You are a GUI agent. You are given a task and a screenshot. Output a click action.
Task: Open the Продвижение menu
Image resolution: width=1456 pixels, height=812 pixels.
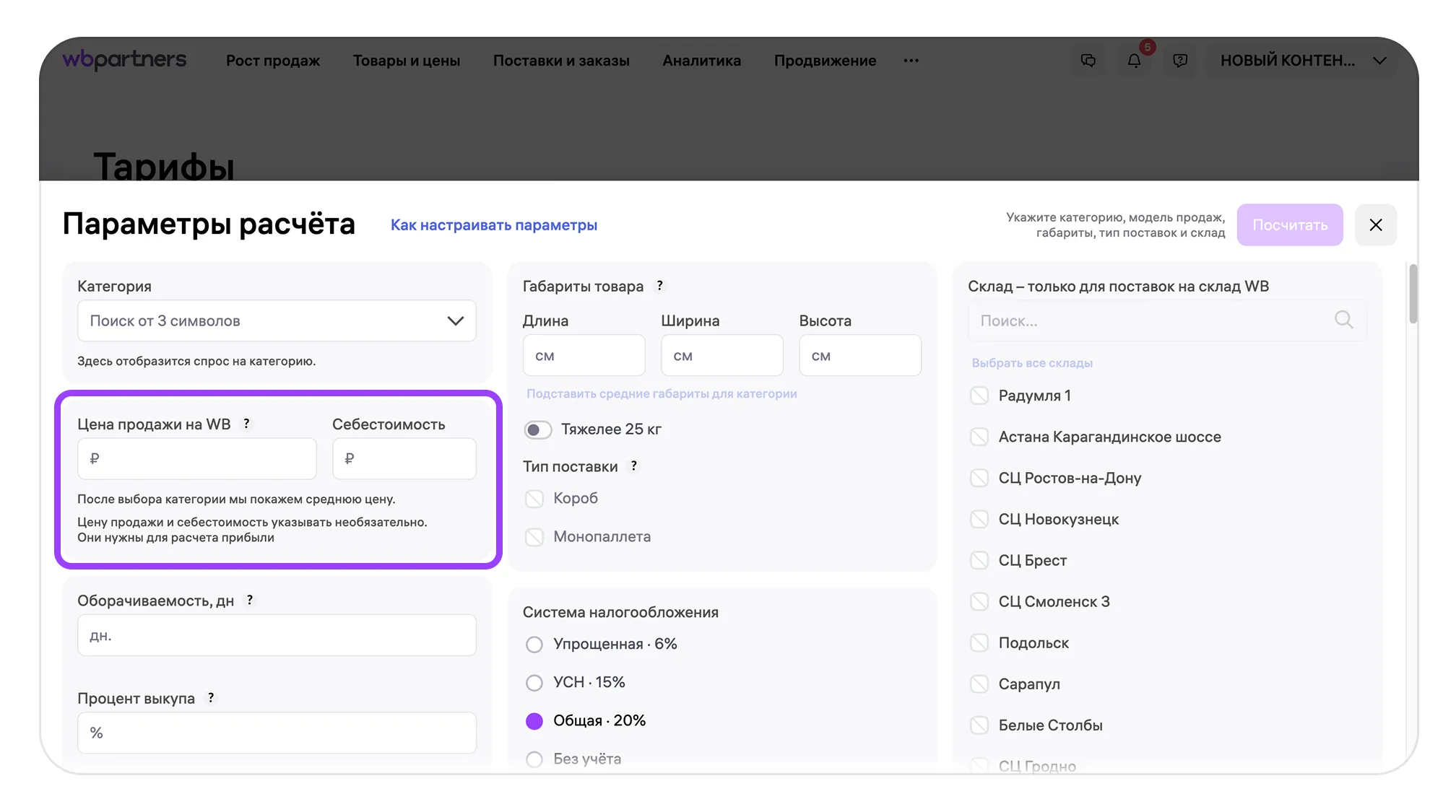coord(825,61)
